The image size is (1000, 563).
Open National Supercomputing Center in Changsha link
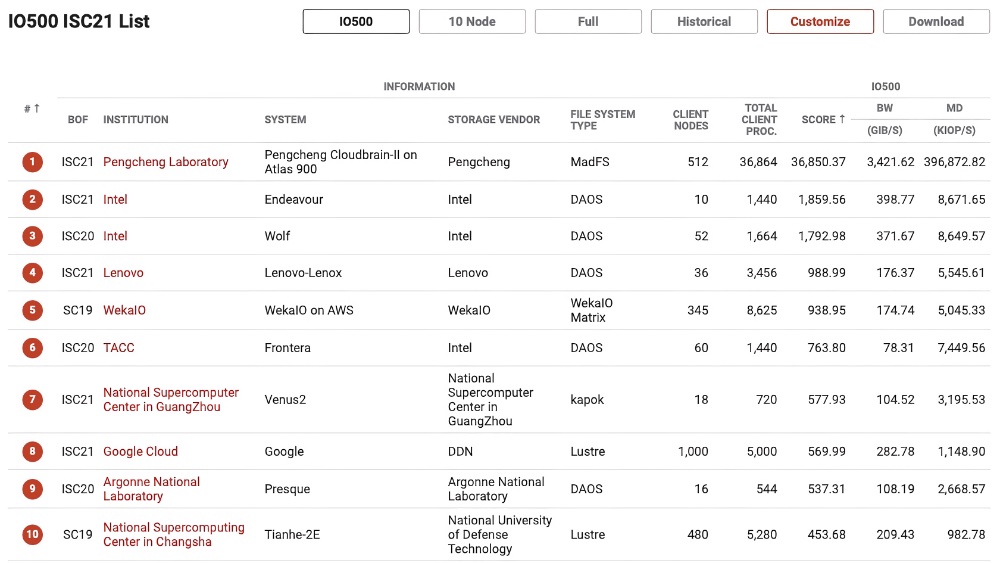click(173, 534)
